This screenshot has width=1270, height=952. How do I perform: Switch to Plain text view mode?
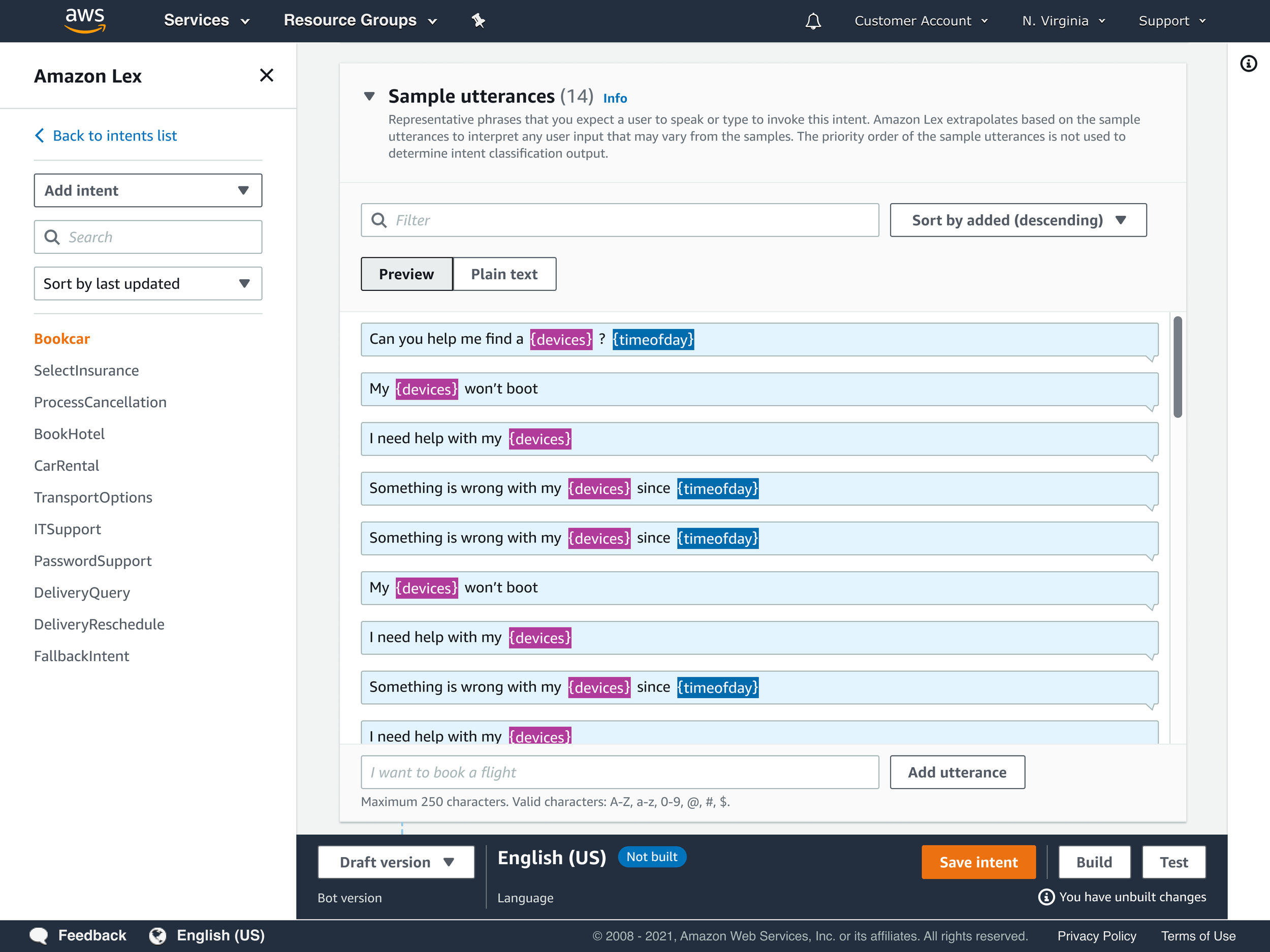pos(503,274)
